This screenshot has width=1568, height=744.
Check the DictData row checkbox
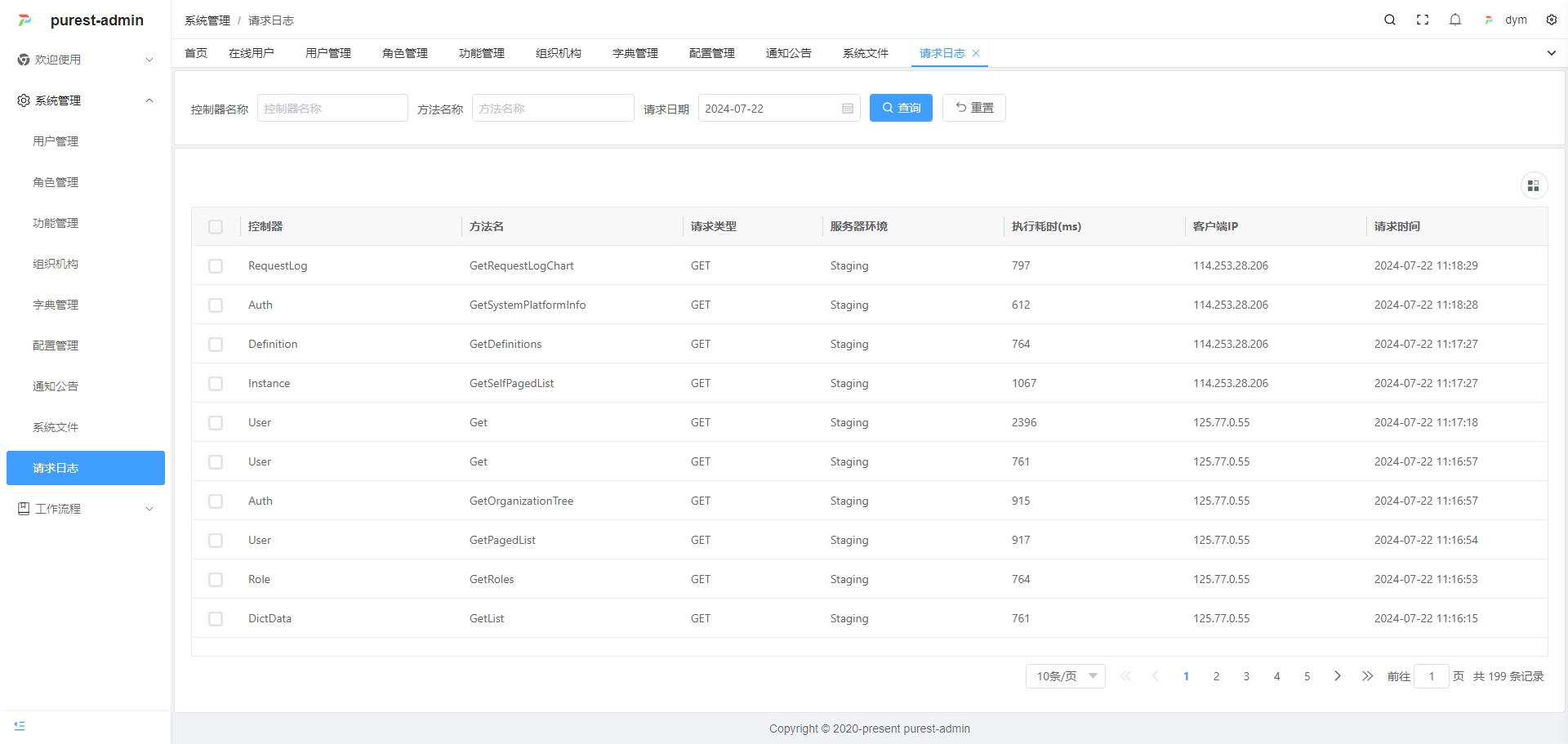[216, 619]
